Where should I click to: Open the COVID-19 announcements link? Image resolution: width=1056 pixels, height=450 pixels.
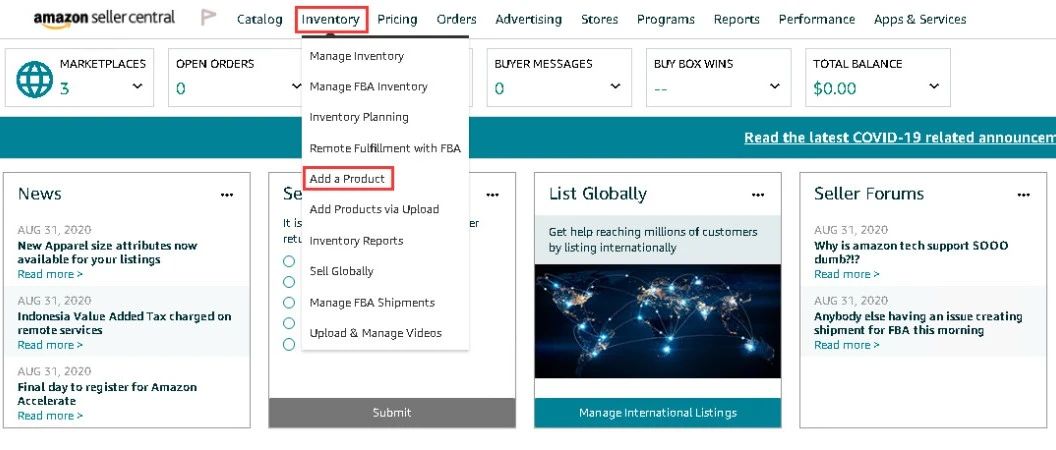coord(899,138)
